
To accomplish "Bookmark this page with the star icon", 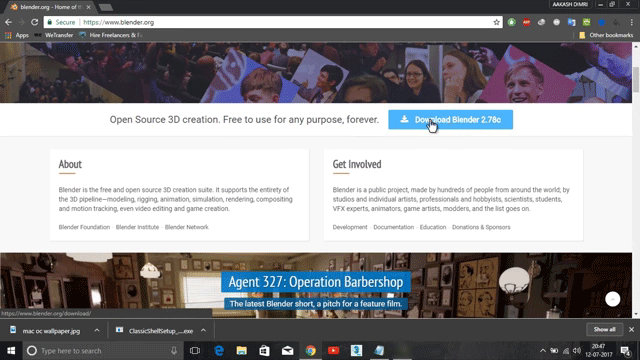I will (x=496, y=22).
